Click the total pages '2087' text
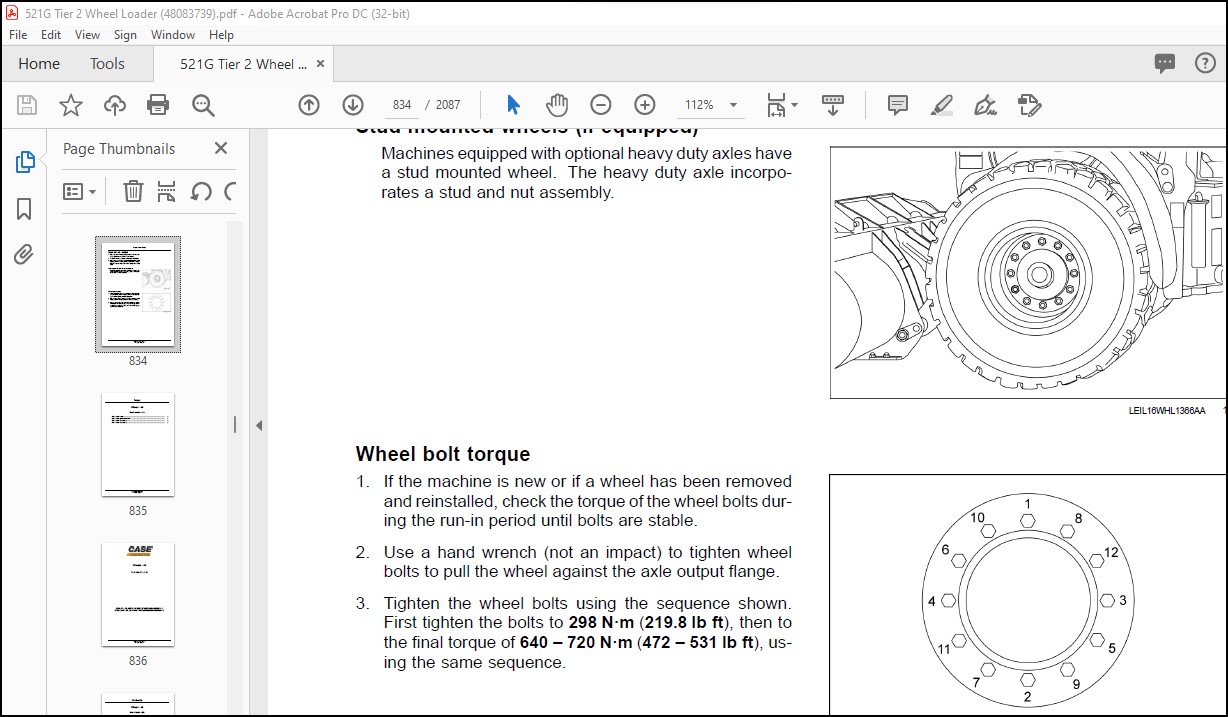This screenshot has height=717, width=1228. 448,105
